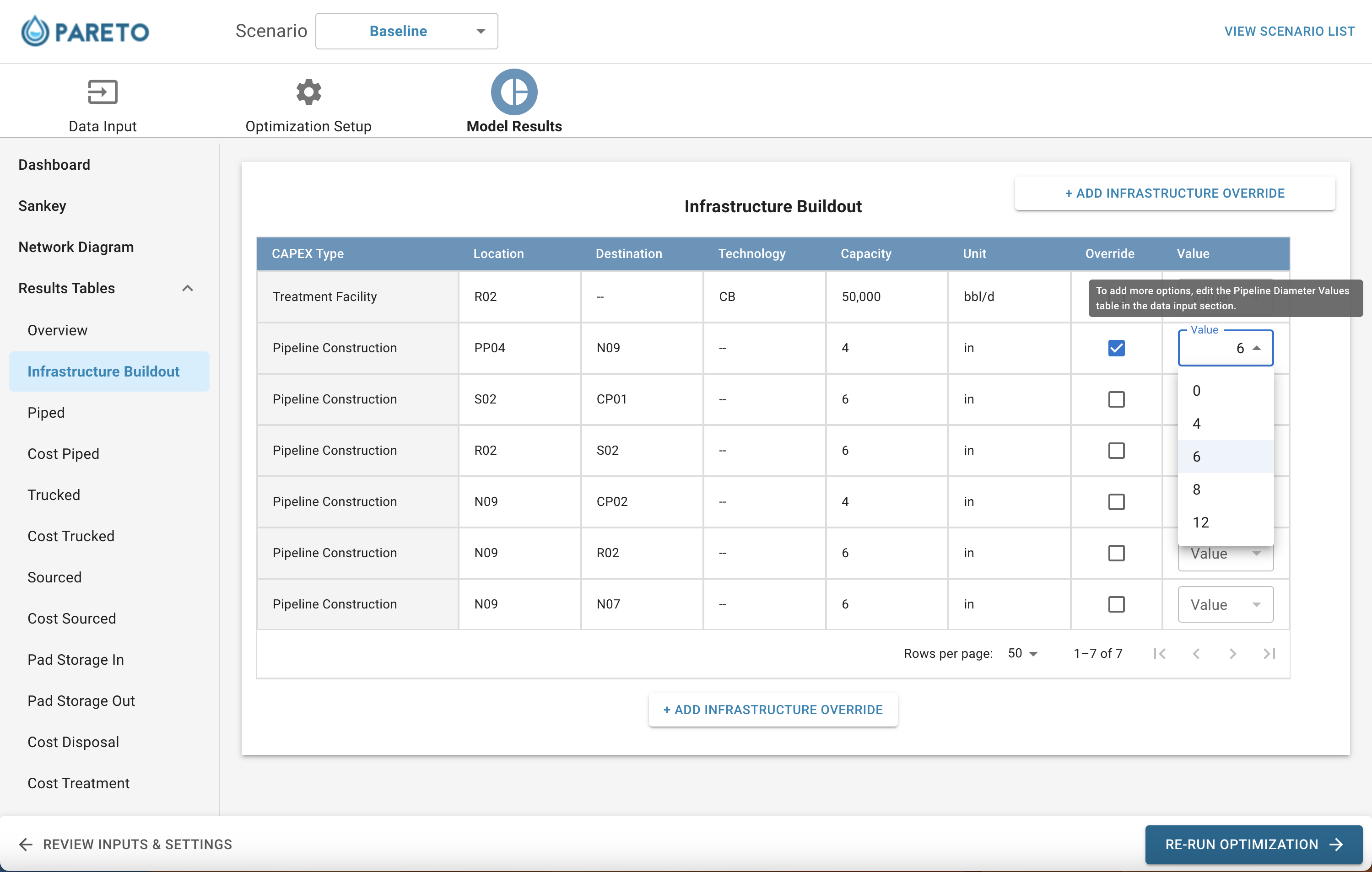This screenshot has width=1372, height=872.
Task: Open the Data Input step icon
Action: tap(103, 92)
